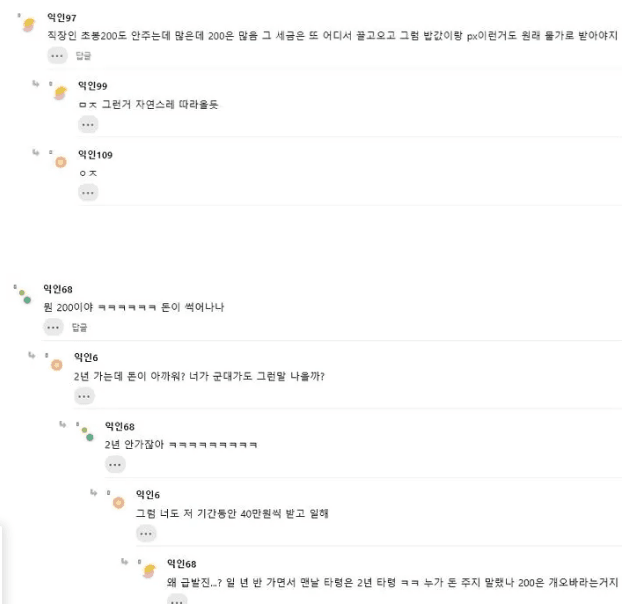The height and width of the screenshot is (604, 637).
Task: Open more options under 익인109's 'ㅇㅈ' reply
Action: 88,193
